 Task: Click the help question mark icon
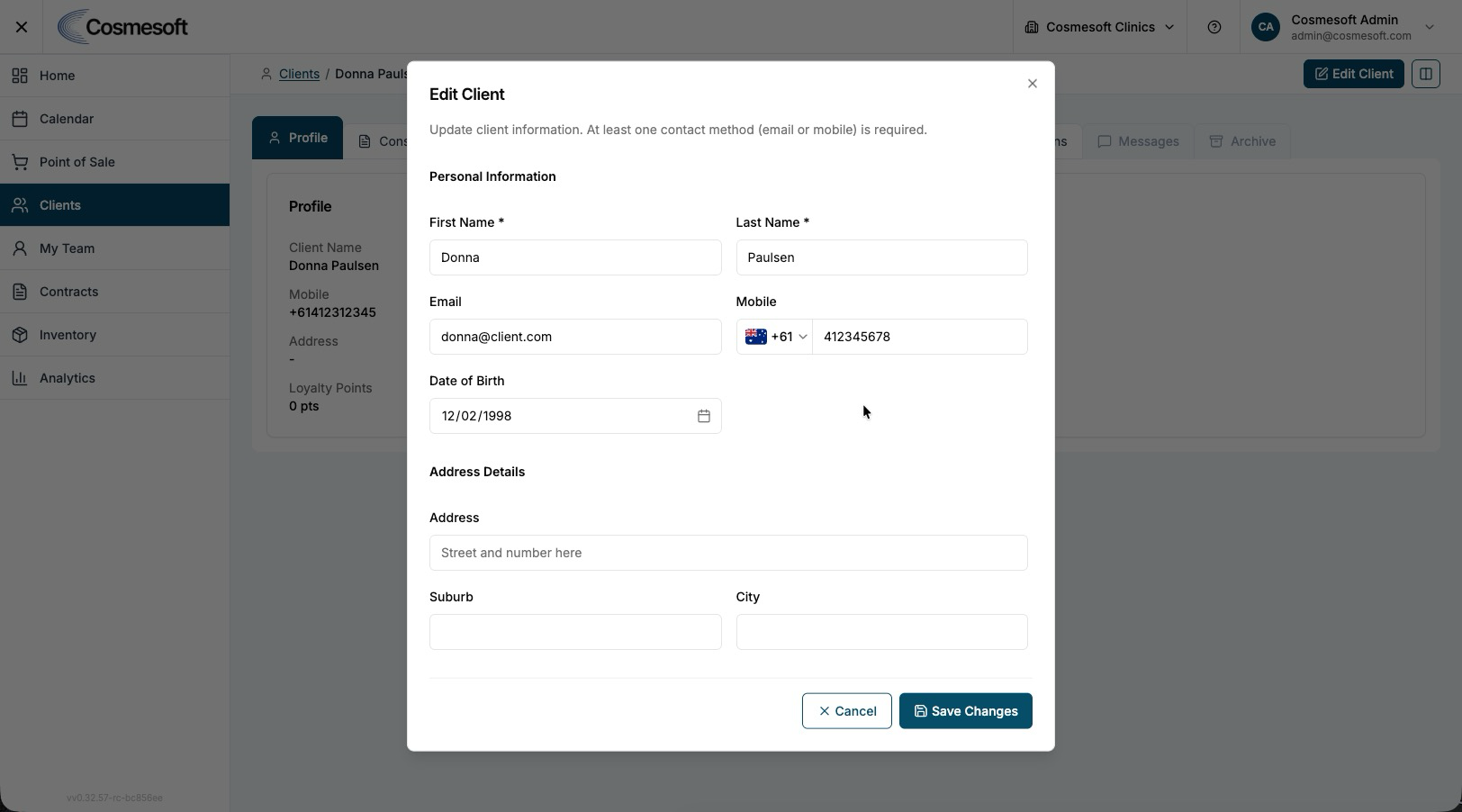click(1214, 27)
